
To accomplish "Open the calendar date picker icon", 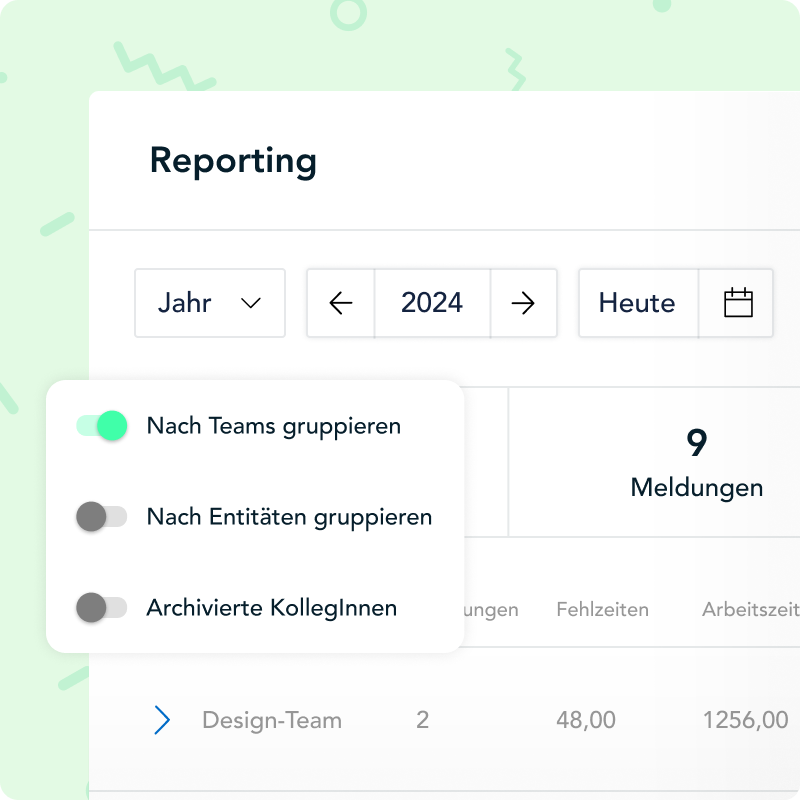I will tap(737, 303).
